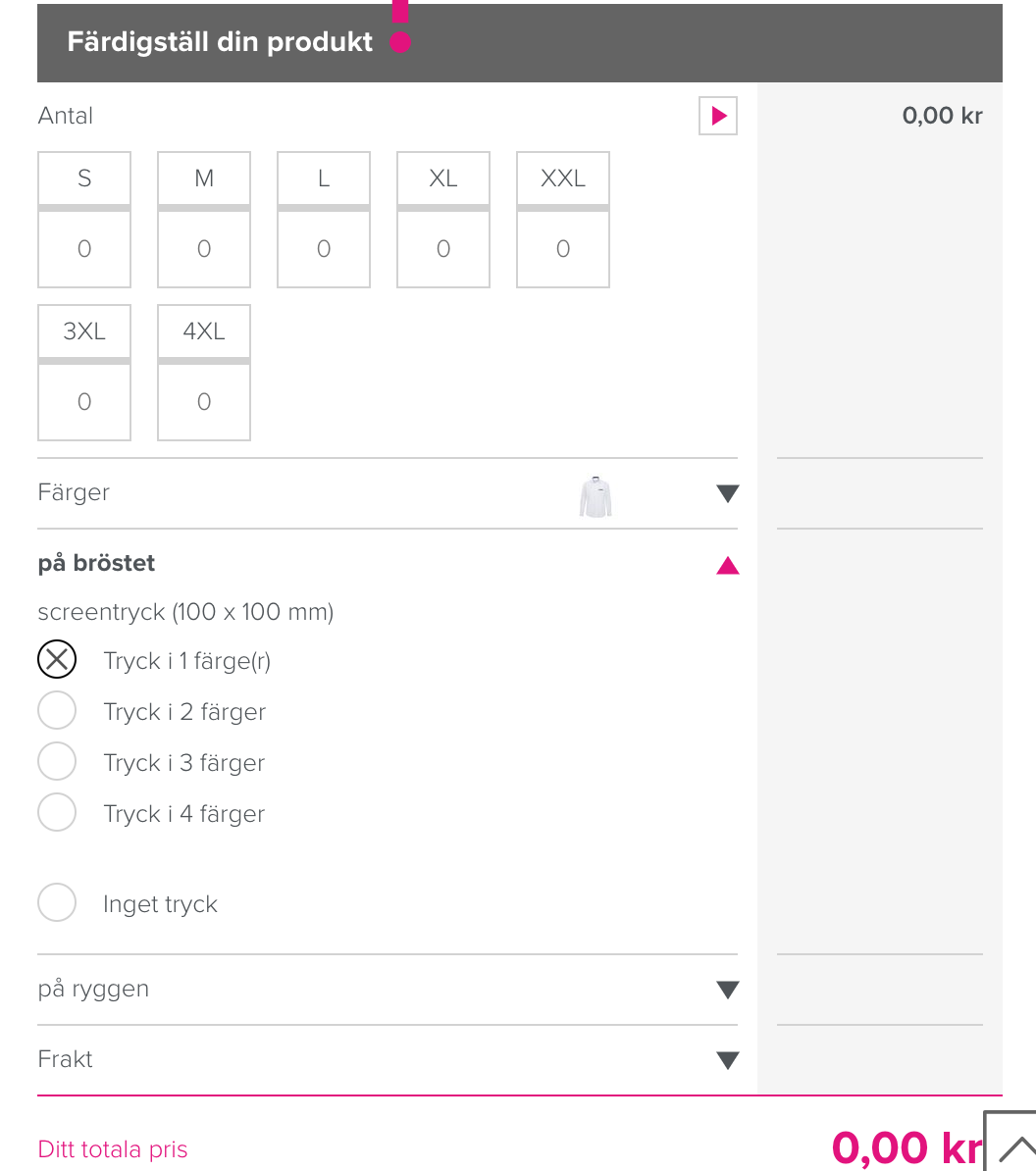Expand the Färger dropdown arrow
The width and height of the screenshot is (1036, 1171).
(x=727, y=493)
